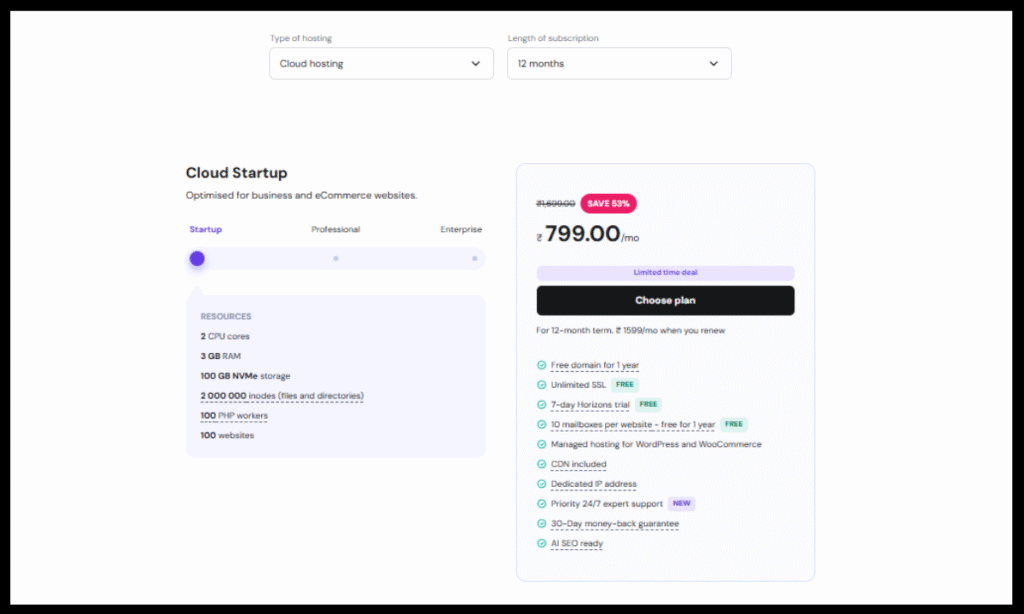Select the Startup plan tab

click(206, 229)
